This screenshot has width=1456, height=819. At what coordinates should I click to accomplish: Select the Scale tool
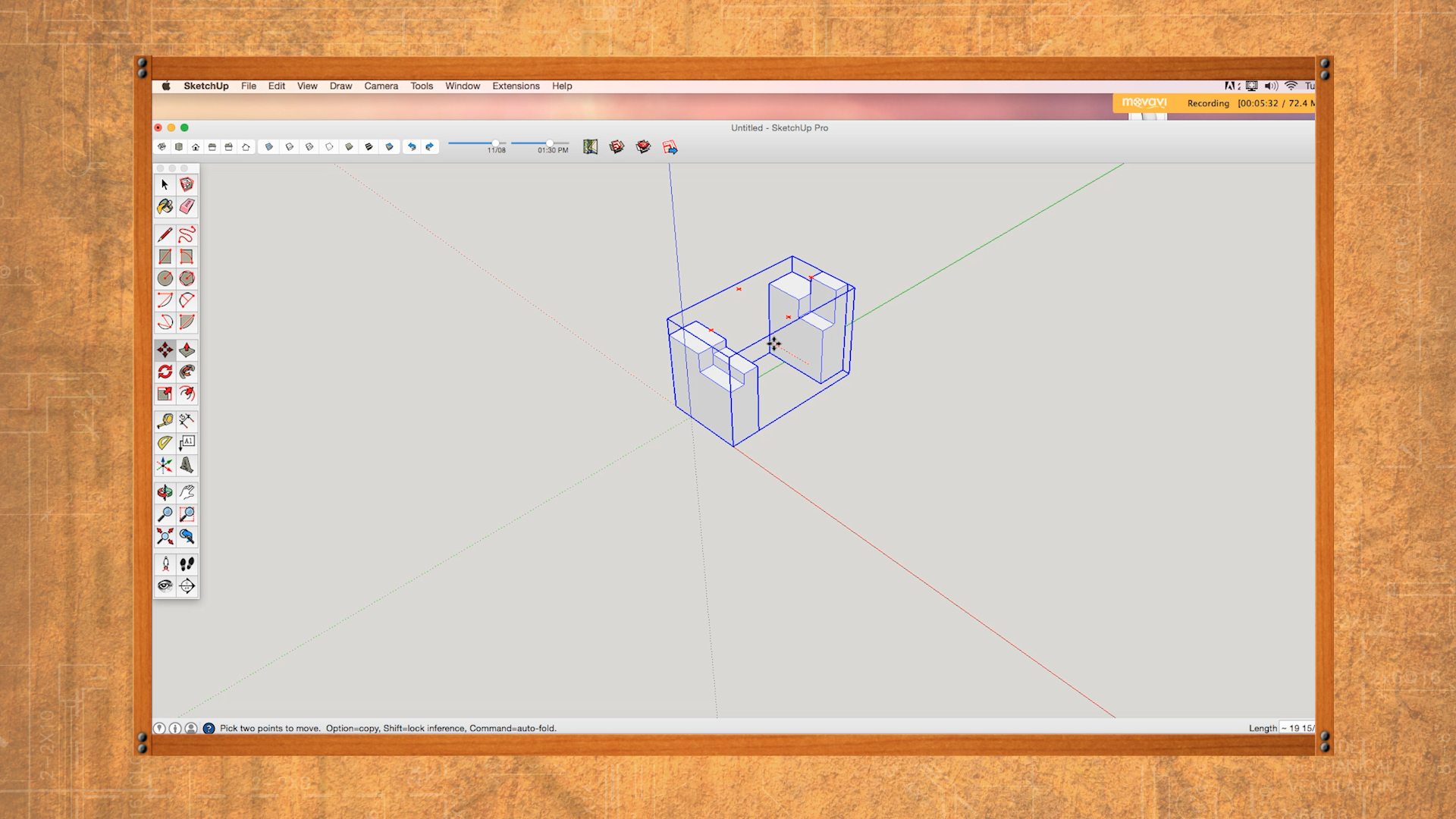165,394
